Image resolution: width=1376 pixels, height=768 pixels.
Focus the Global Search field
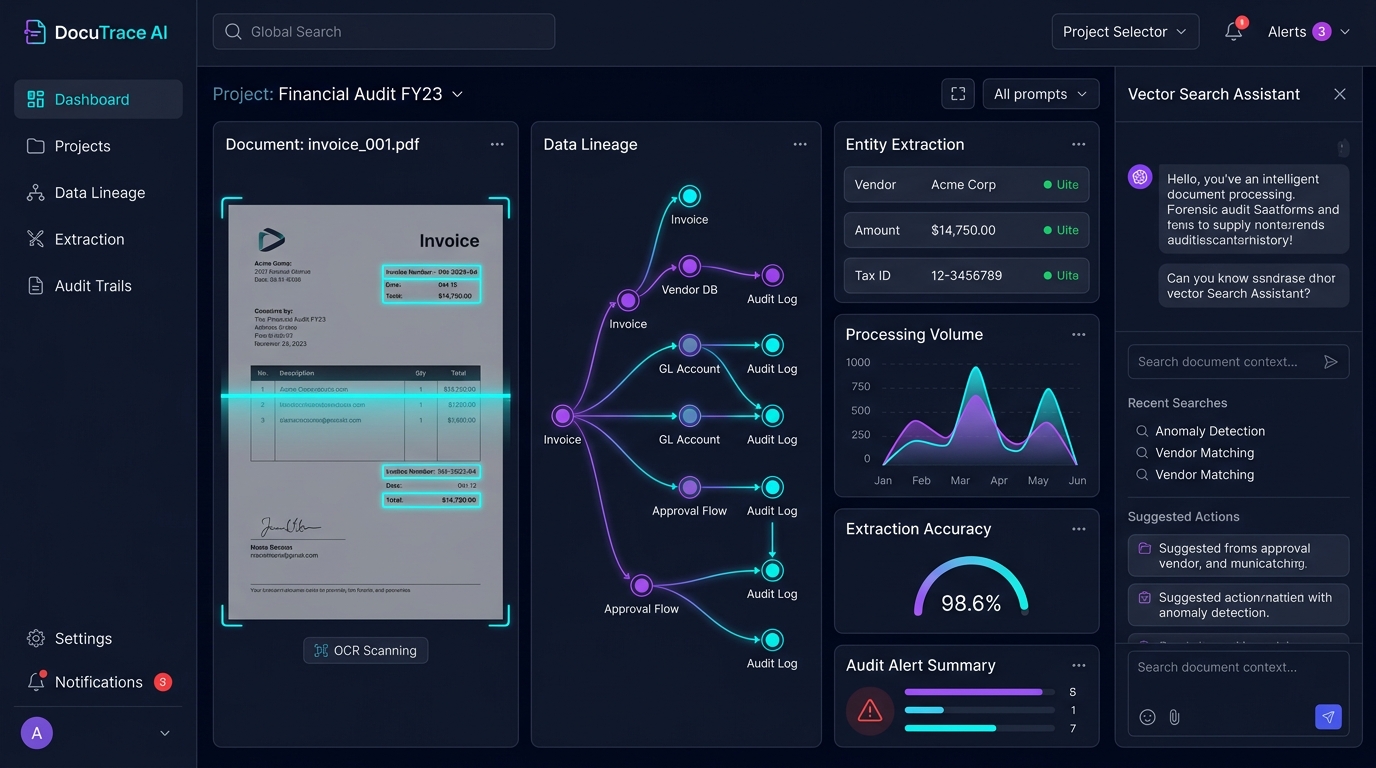click(x=384, y=32)
